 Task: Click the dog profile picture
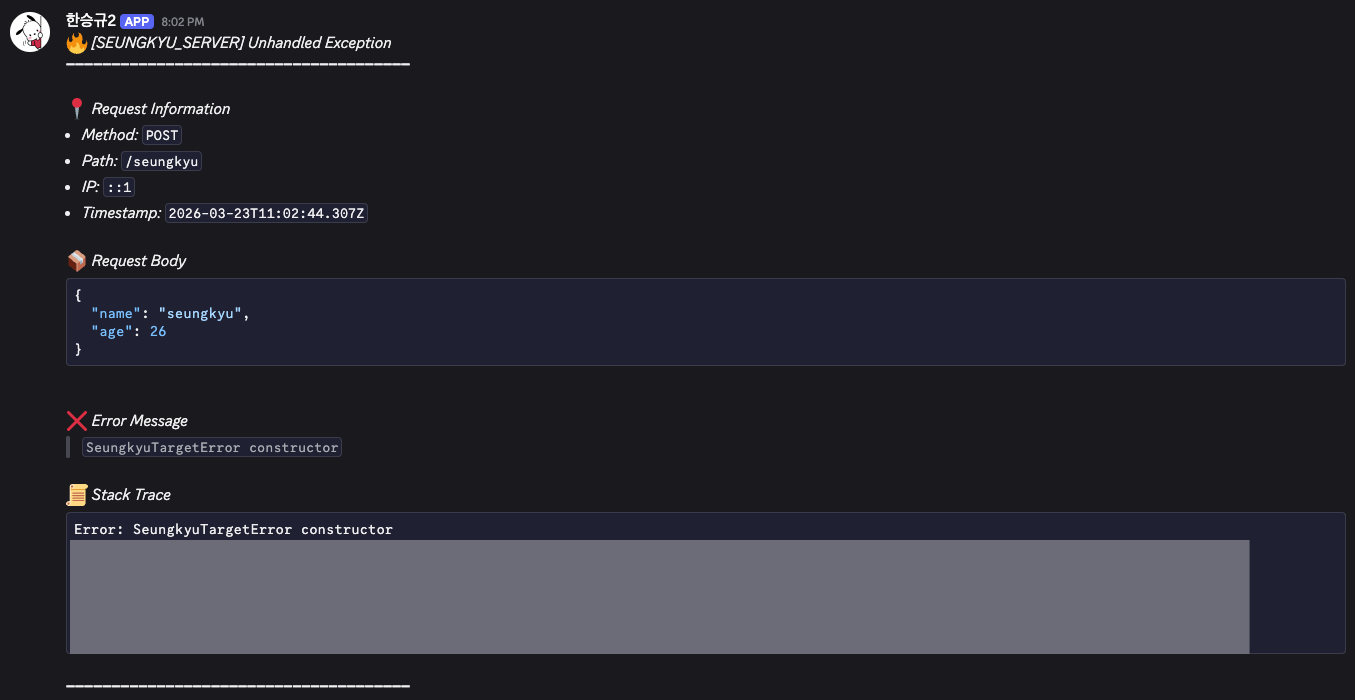(x=29, y=29)
